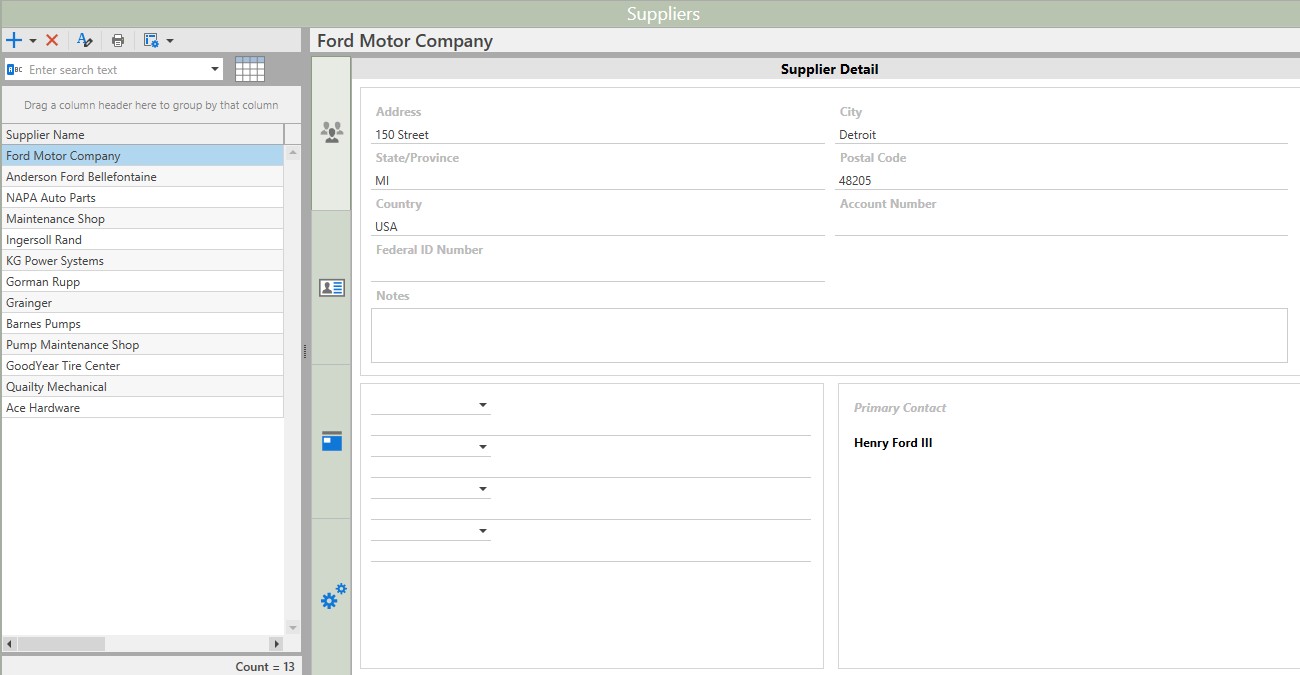Pick Ace Hardware from the supplier list
The width and height of the screenshot is (1300, 675).
(143, 408)
